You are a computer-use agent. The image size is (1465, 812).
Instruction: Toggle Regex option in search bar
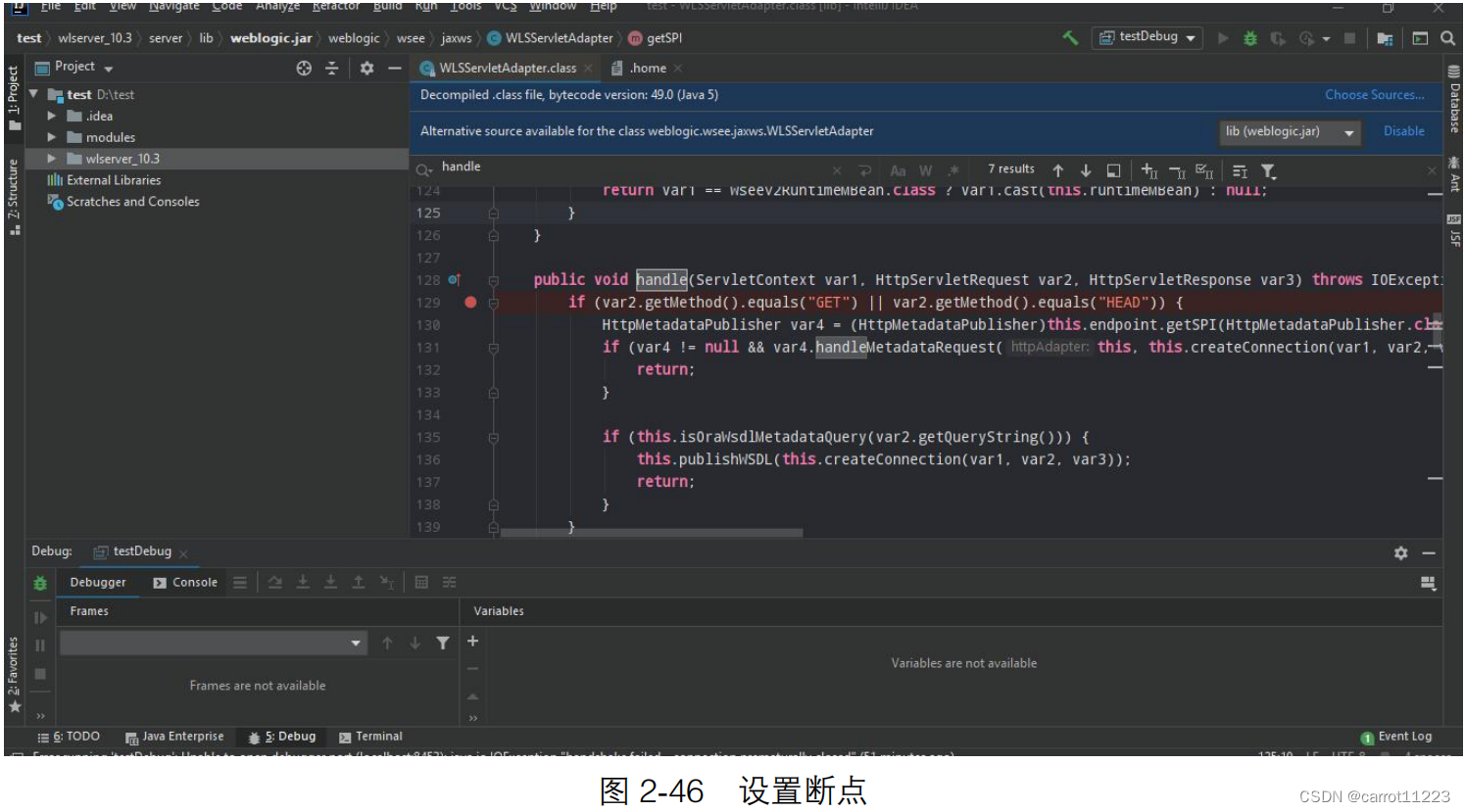click(952, 170)
